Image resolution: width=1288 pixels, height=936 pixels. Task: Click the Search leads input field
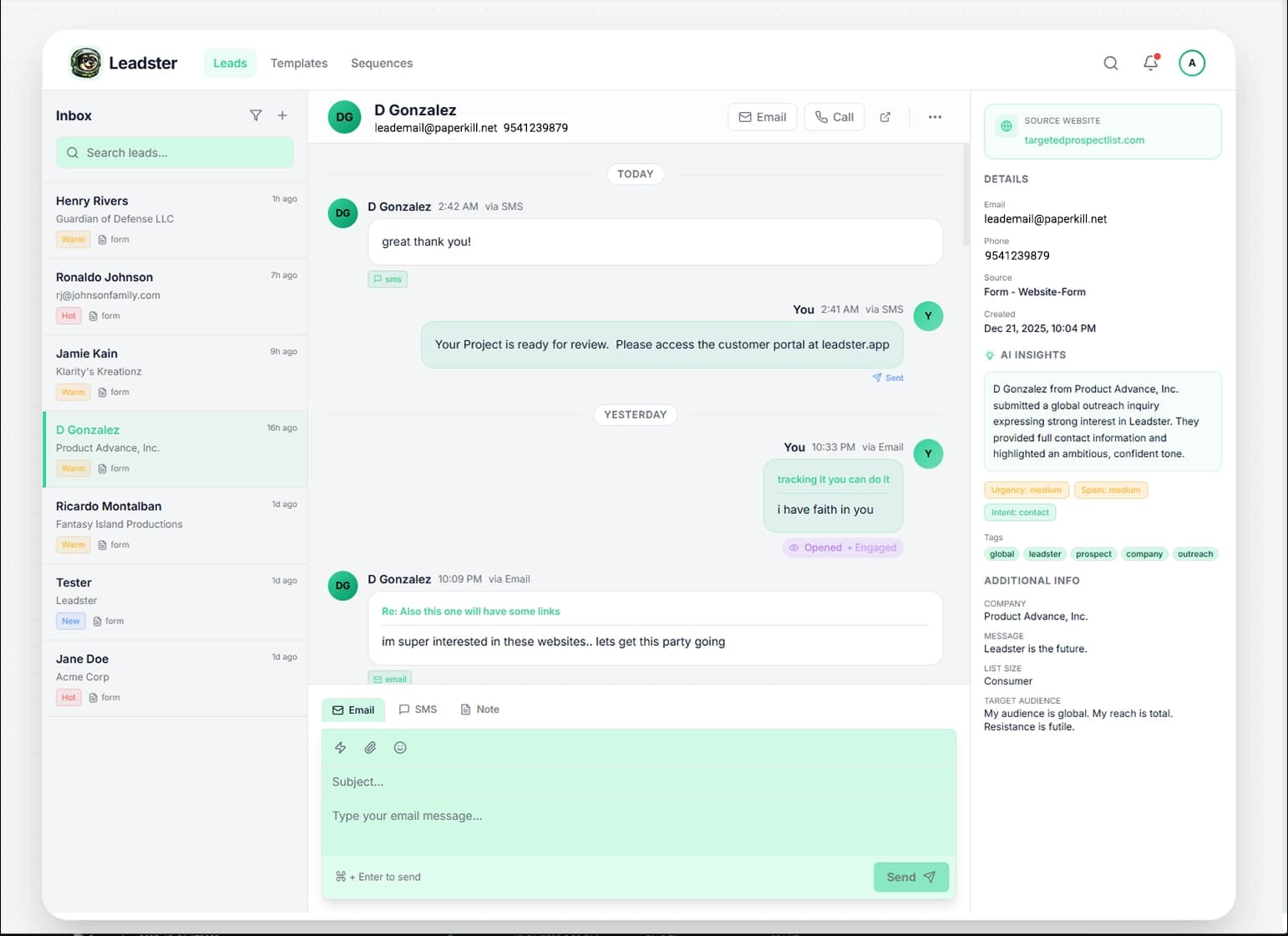coord(175,152)
